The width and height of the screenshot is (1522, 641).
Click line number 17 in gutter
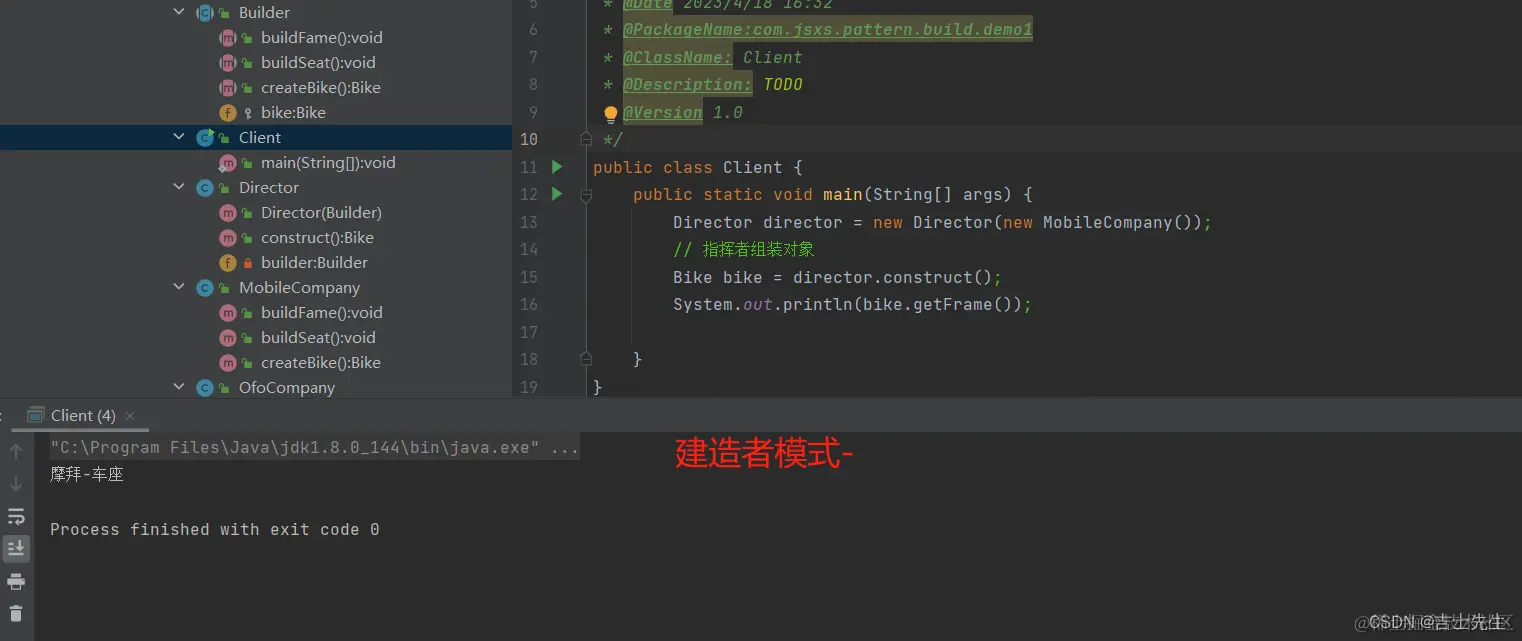529,332
